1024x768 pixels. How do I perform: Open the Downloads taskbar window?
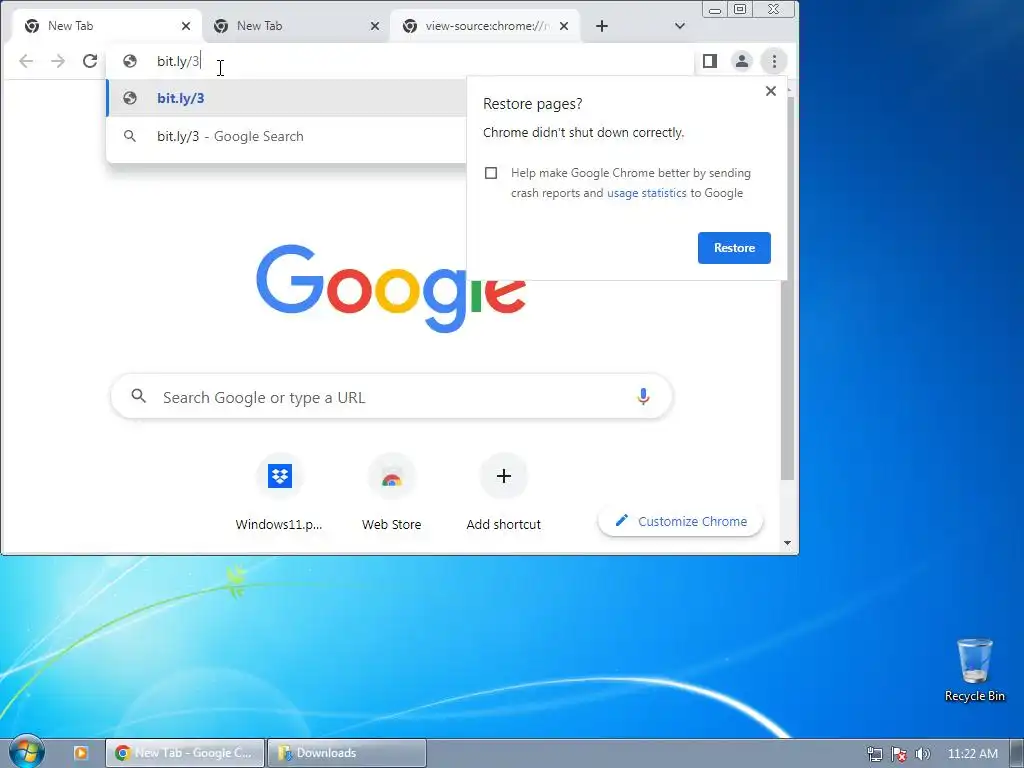[346, 753]
